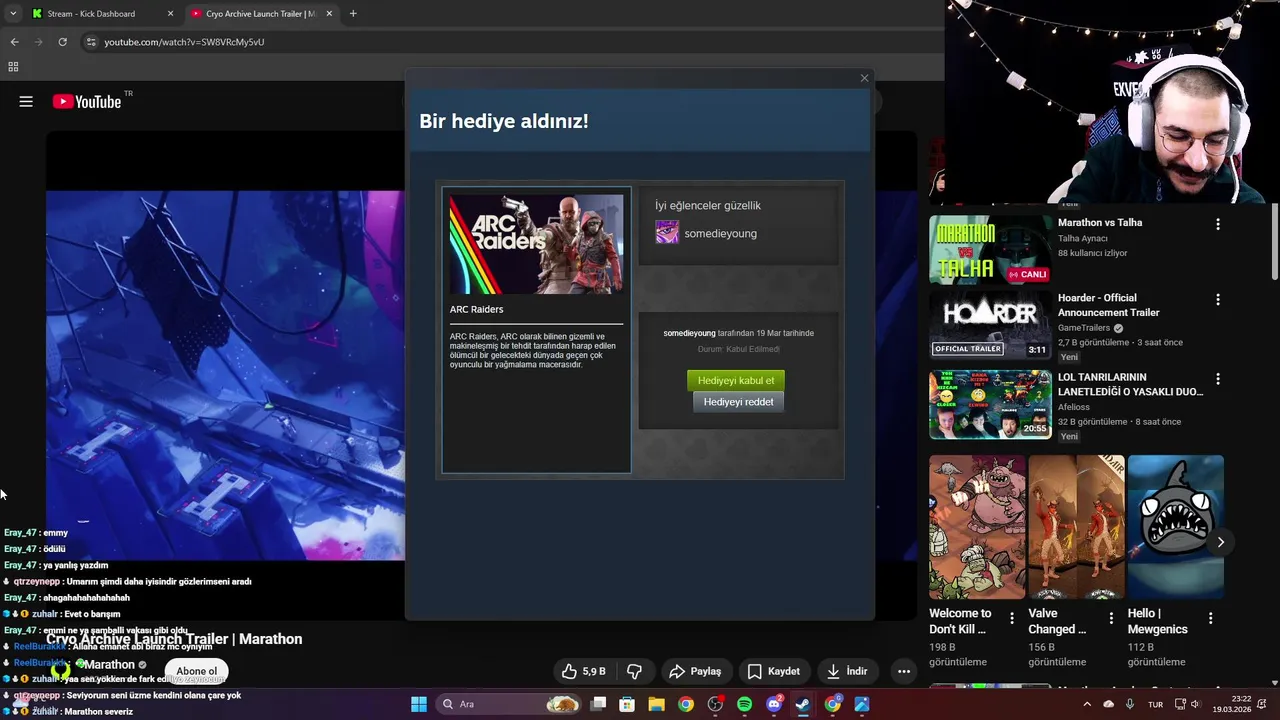Open LOL TANRILARININ video thumbnail

[990, 405]
